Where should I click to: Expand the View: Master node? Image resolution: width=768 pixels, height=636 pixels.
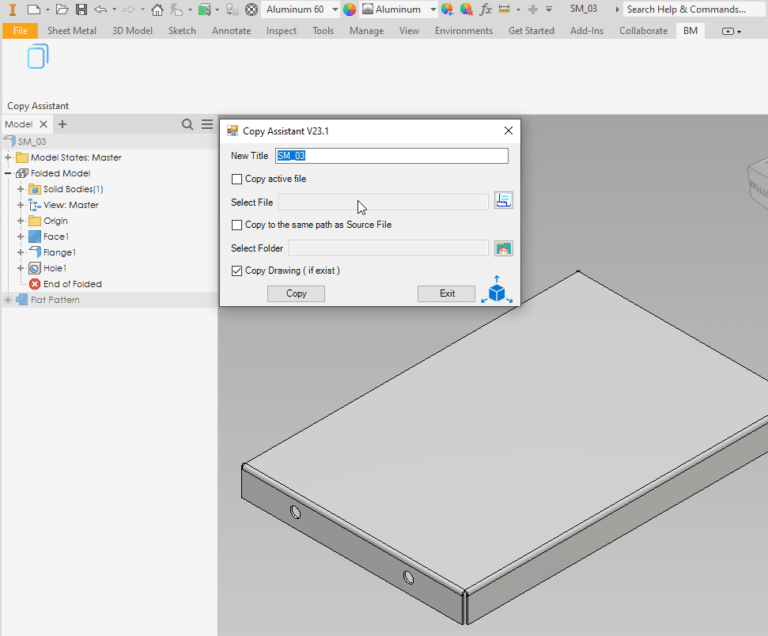[21, 205]
